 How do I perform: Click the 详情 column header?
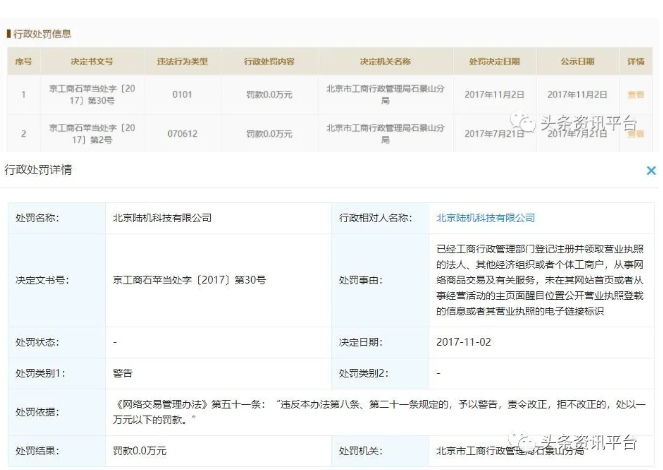pyautogui.click(x=636, y=61)
